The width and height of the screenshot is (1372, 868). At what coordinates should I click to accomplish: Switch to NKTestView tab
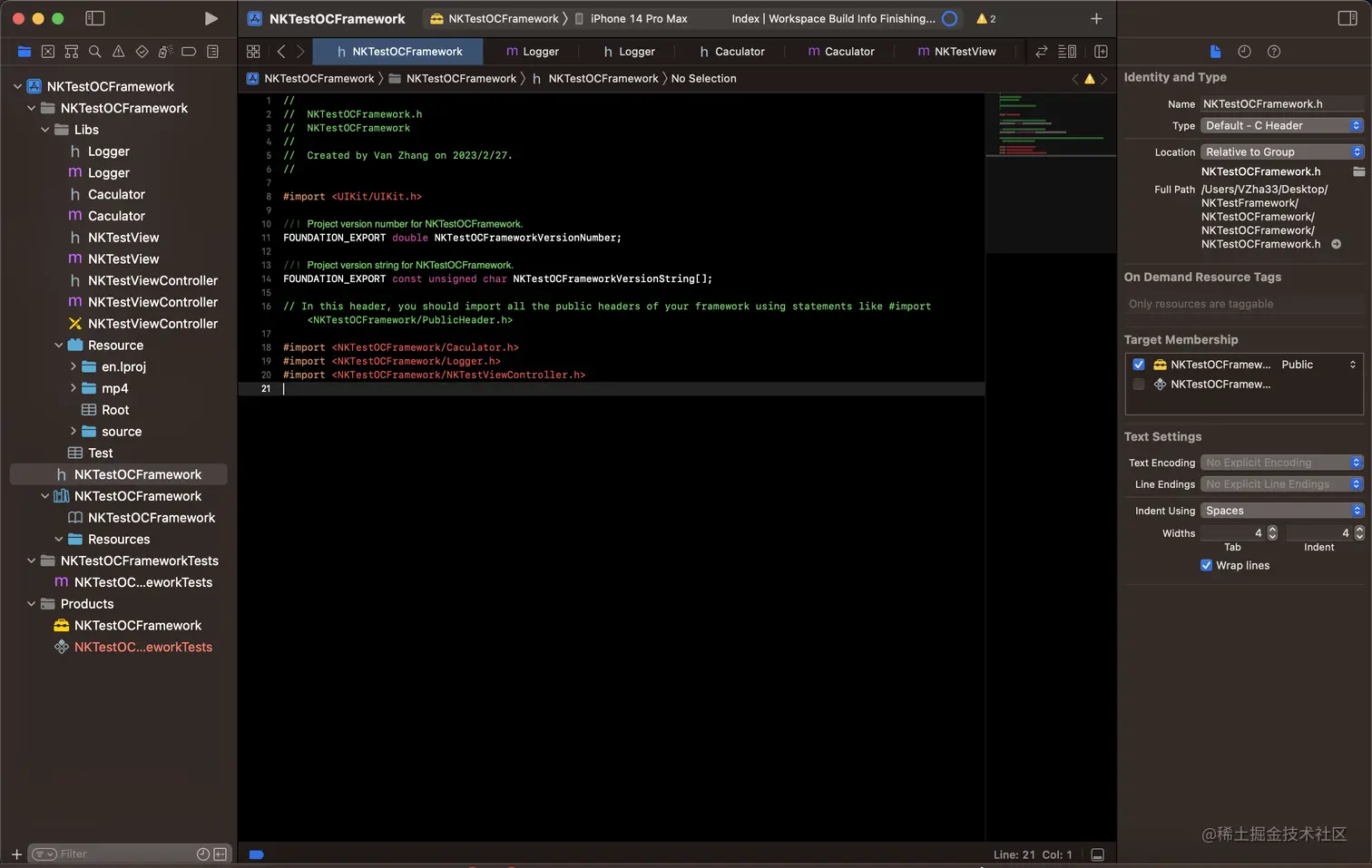956,52
